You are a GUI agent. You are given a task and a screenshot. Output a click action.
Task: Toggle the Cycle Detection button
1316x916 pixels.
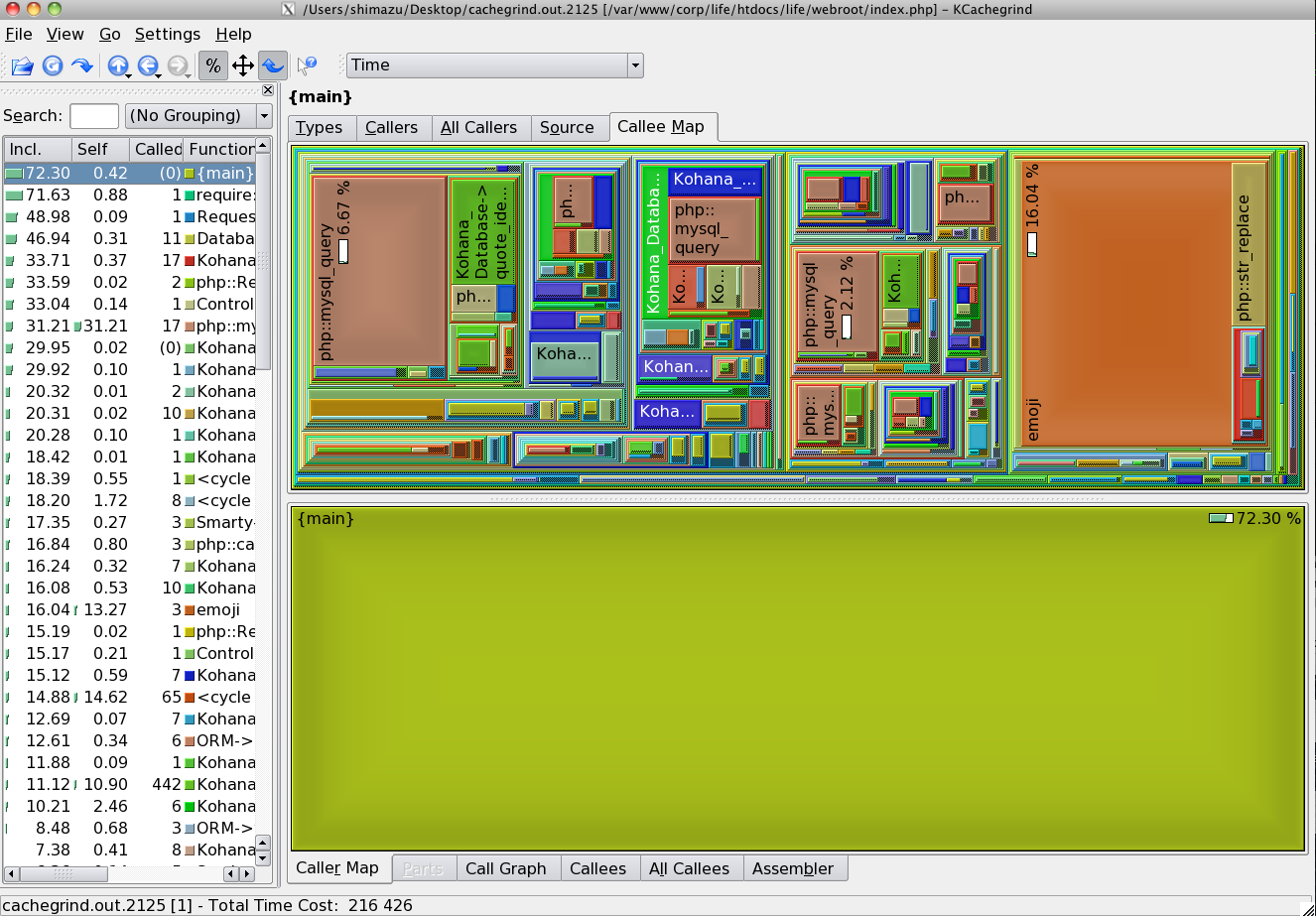pos(273,66)
